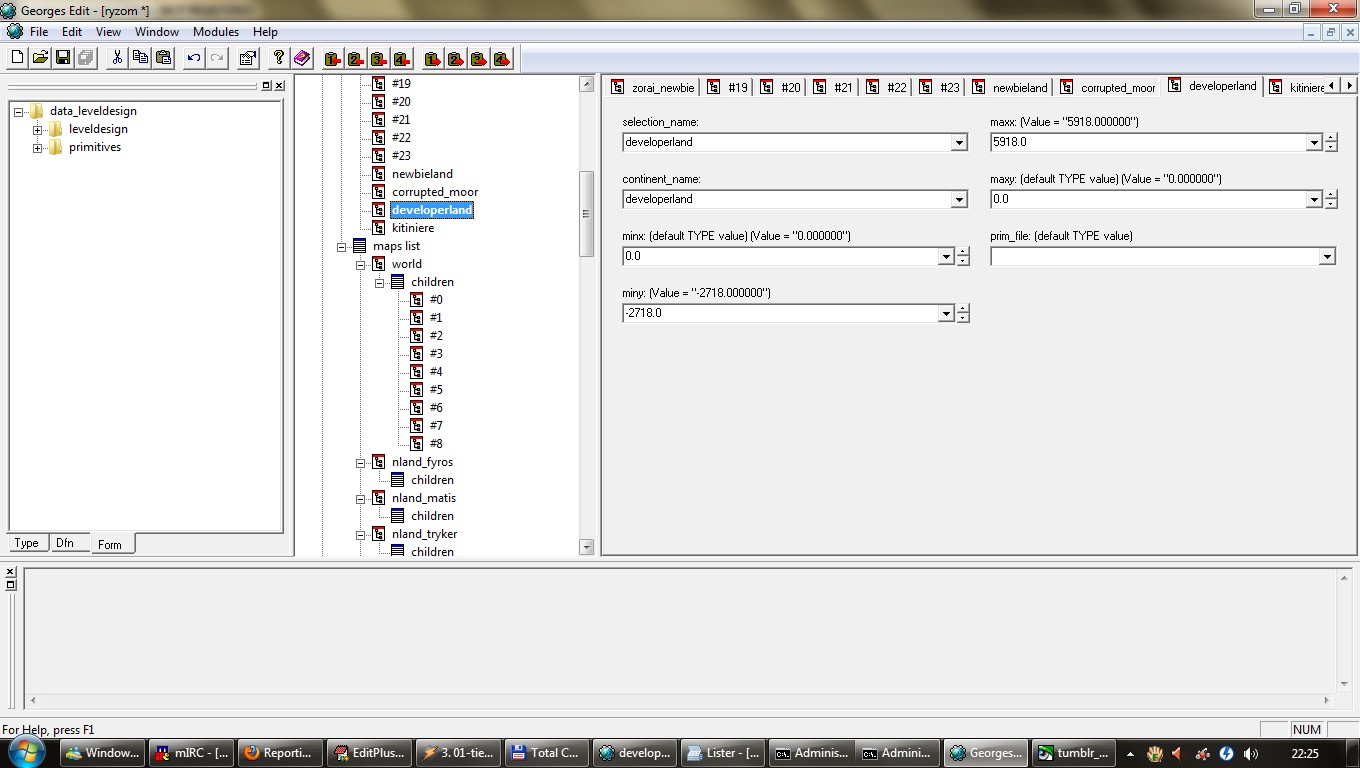
Task: Open mIRC from the taskbar
Action: pyautogui.click(x=191, y=753)
